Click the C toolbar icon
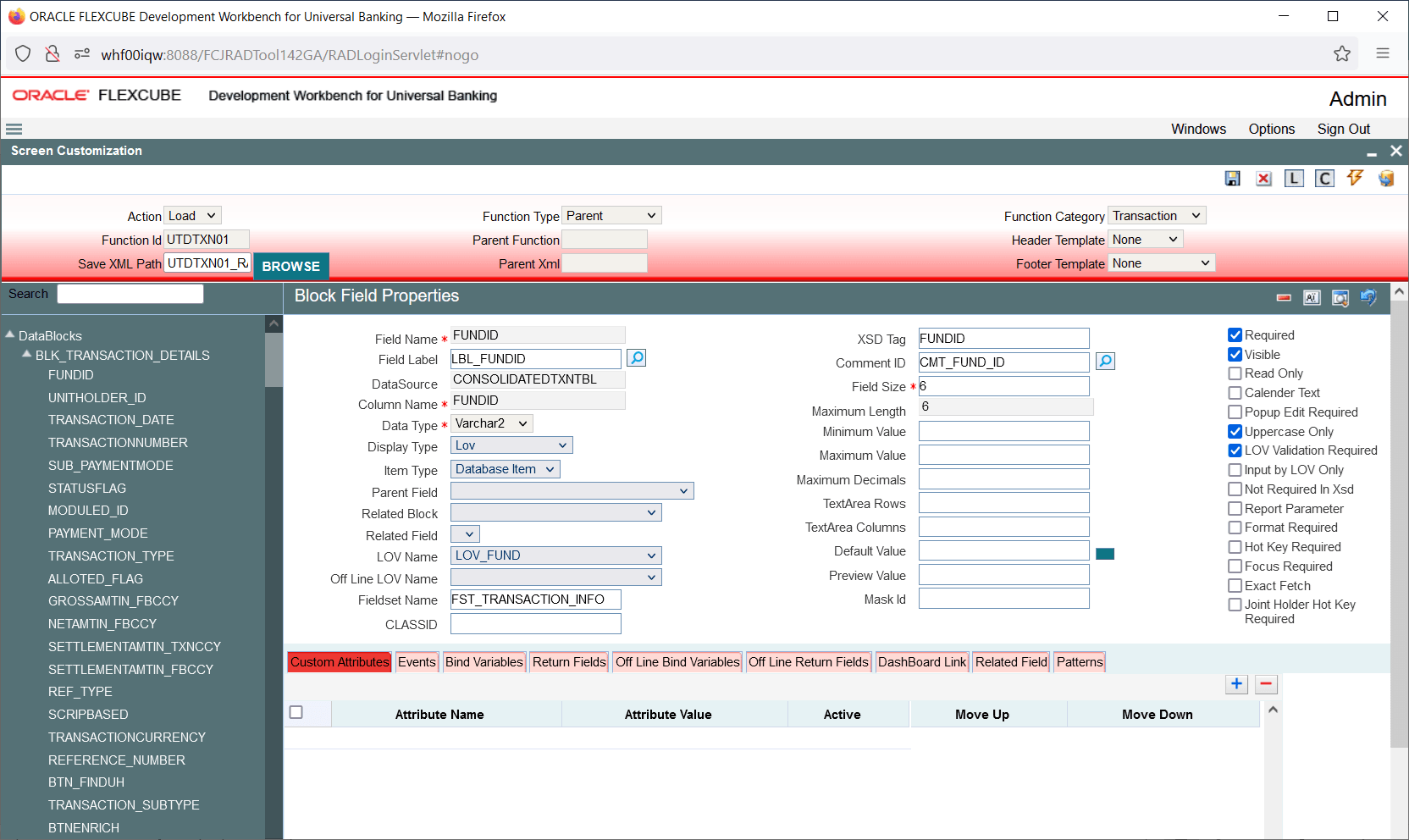The height and width of the screenshot is (840, 1409). (x=1324, y=179)
